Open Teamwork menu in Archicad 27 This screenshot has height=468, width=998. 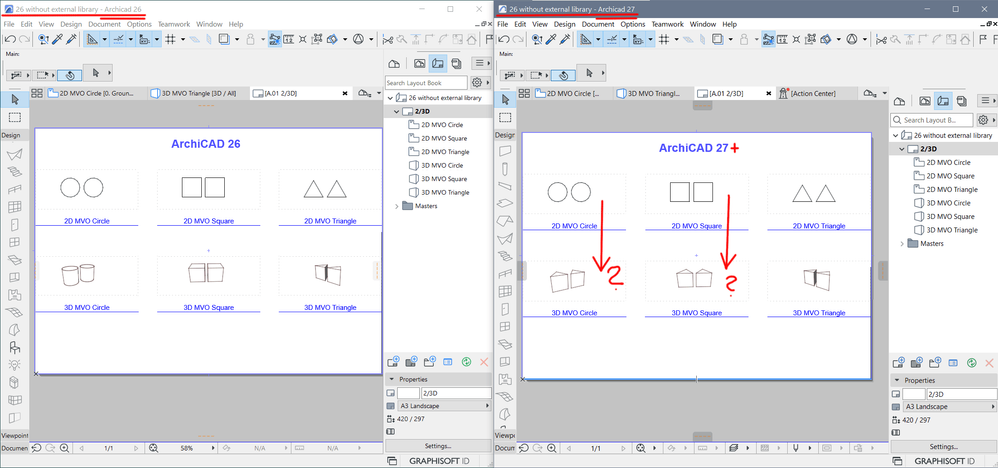668,24
